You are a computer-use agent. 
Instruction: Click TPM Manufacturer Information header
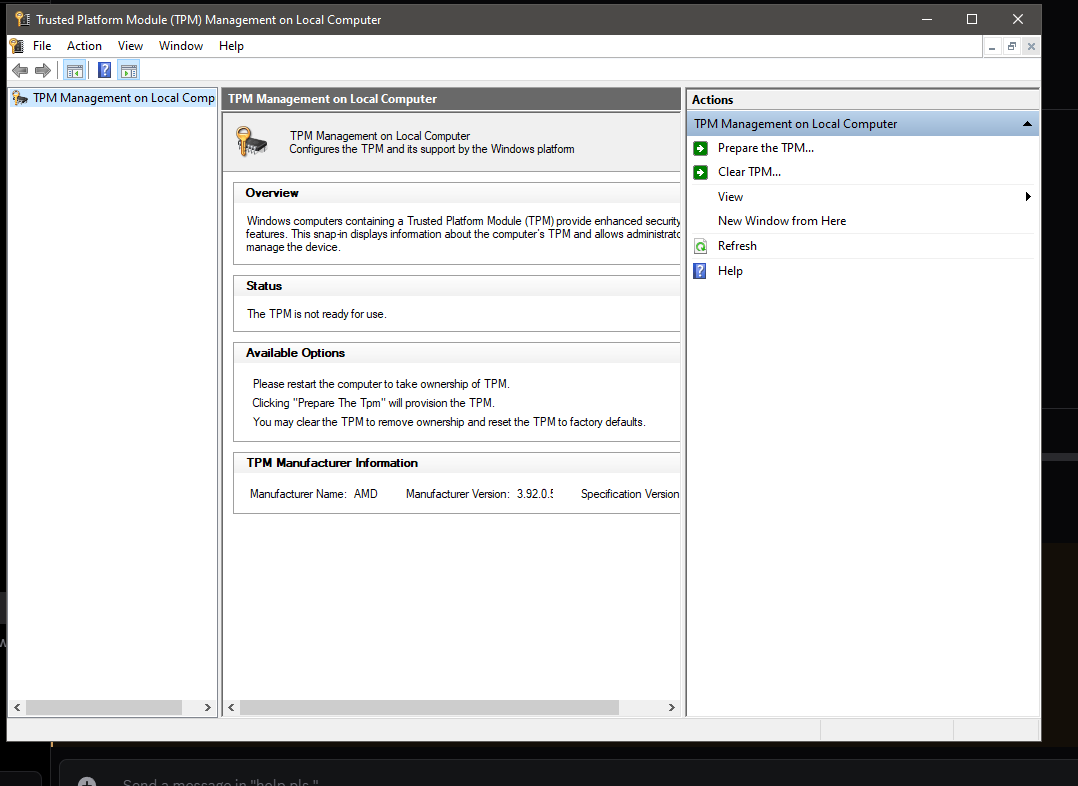(332, 463)
